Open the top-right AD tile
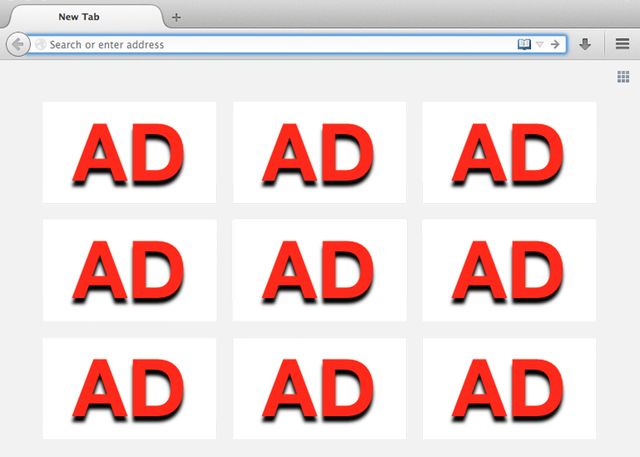Viewport: 640px width, 457px height. coord(509,152)
